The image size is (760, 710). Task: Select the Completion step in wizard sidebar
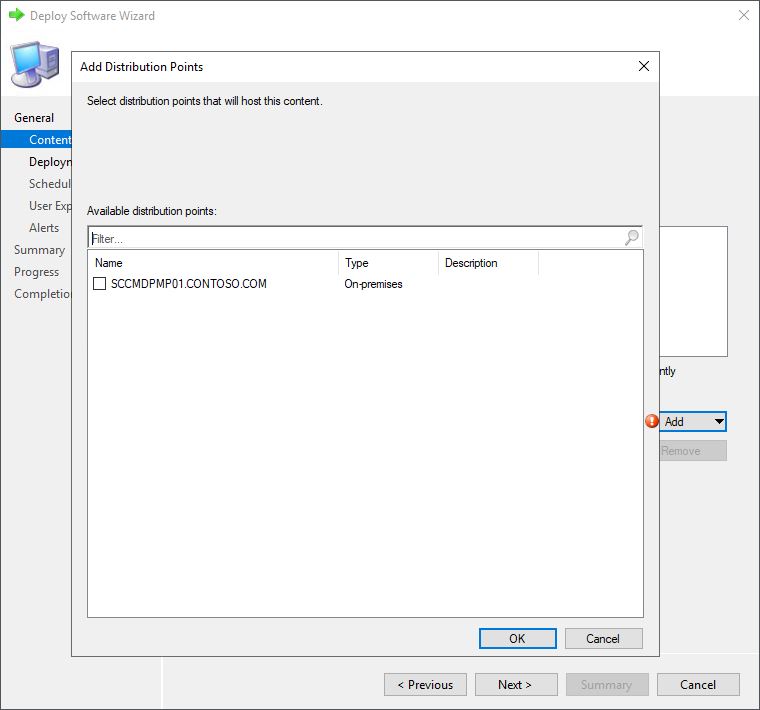[x=42, y=294]
